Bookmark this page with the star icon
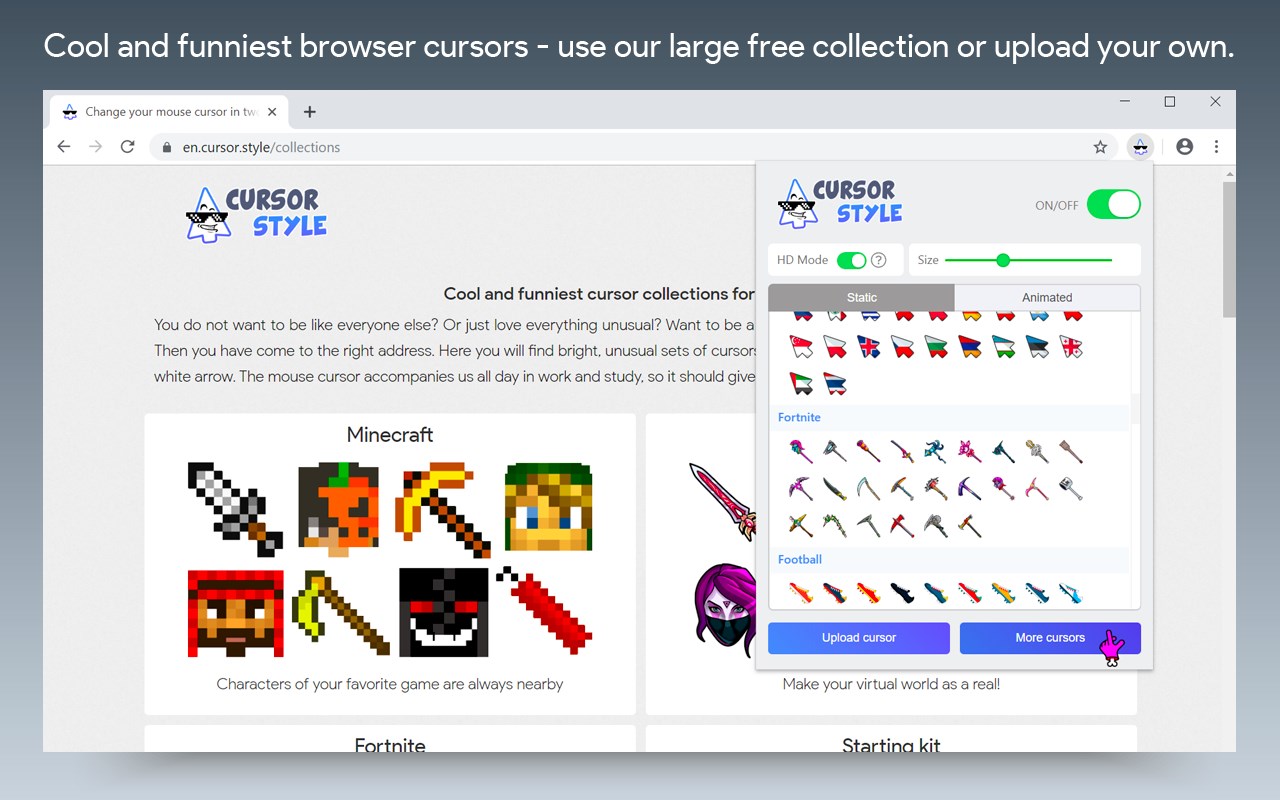Viewport: 1280px width, 800px height. pos(1100,147)
